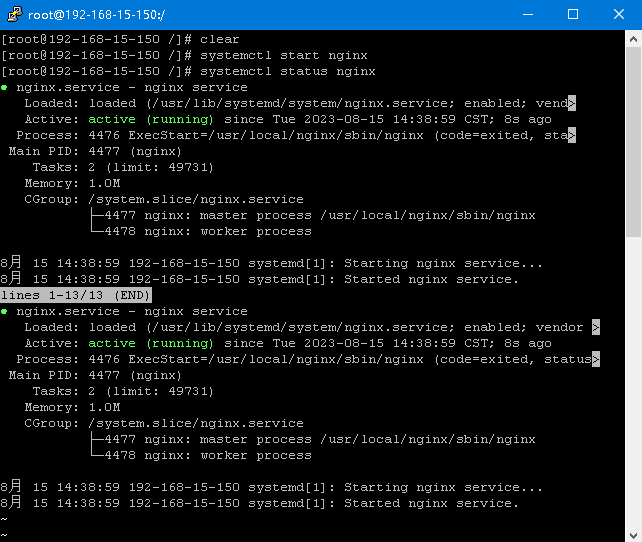Click the 'lines 1-13/13 (END)' pager status

(x=76, y=295)
